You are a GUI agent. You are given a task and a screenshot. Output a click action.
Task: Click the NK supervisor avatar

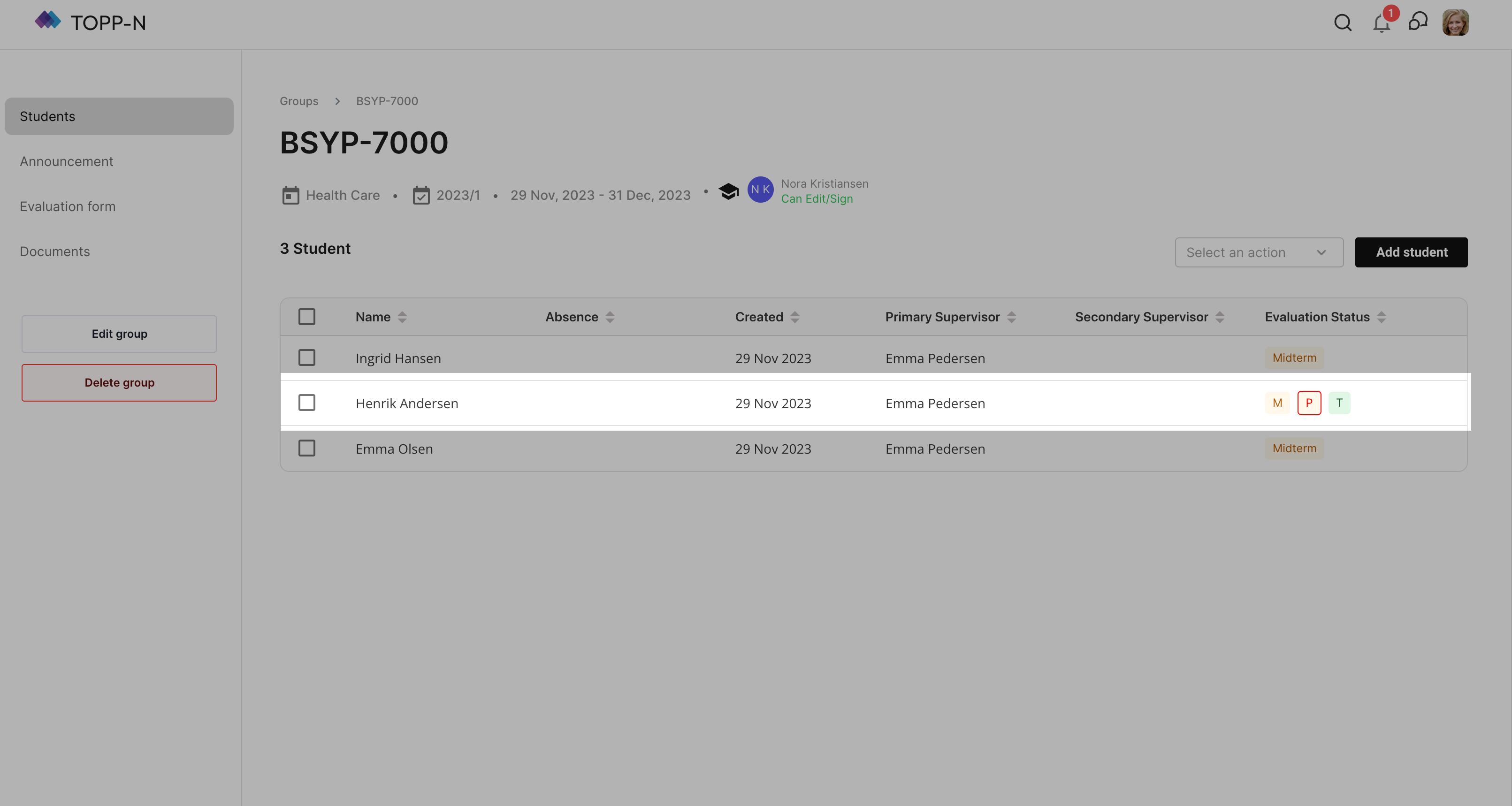tap(760, 190)
